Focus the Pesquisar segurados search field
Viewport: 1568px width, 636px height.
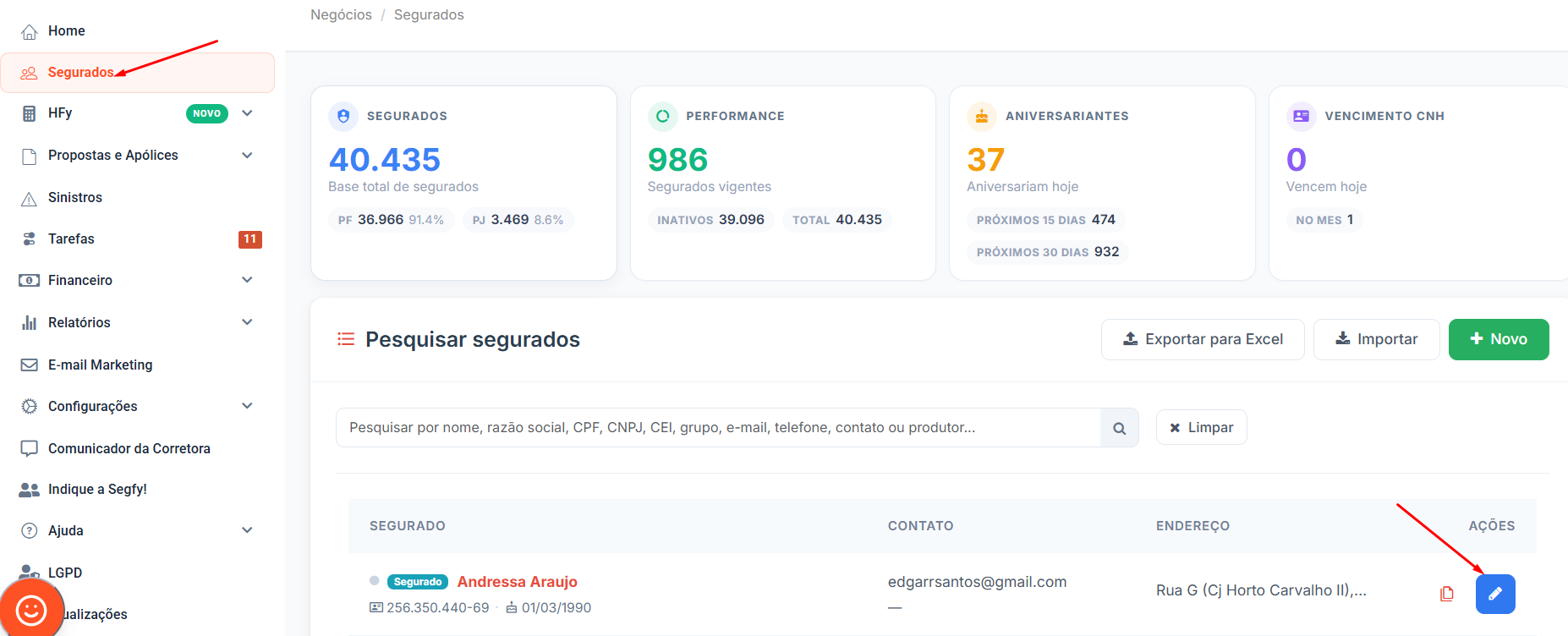click(x=717, y=428)
